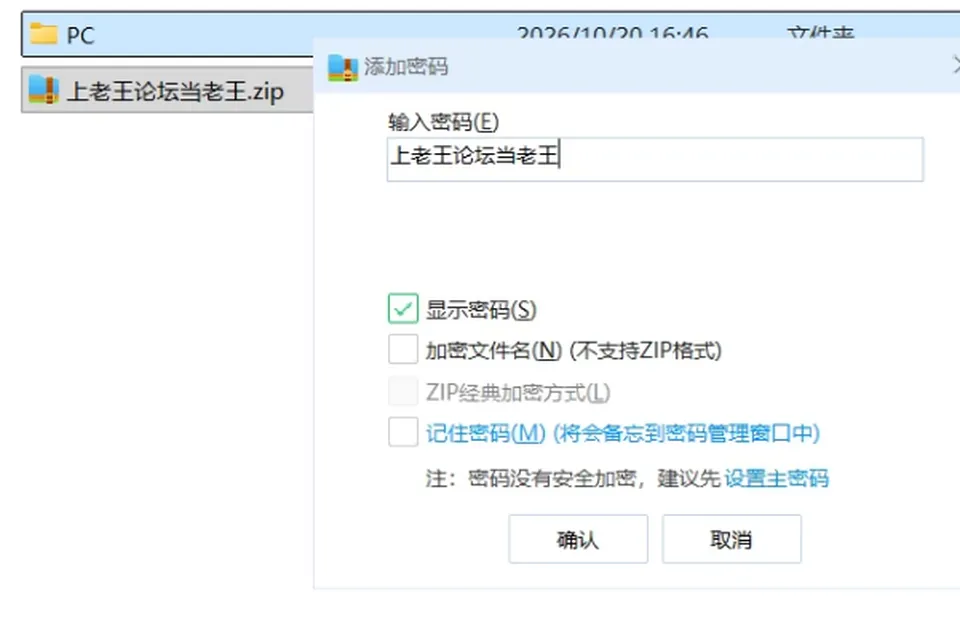Click the zip archive icon for 上老王论坛当老王.zip
Image resolution: width=960 pixels, height=618 pixels.
(43, 90)
